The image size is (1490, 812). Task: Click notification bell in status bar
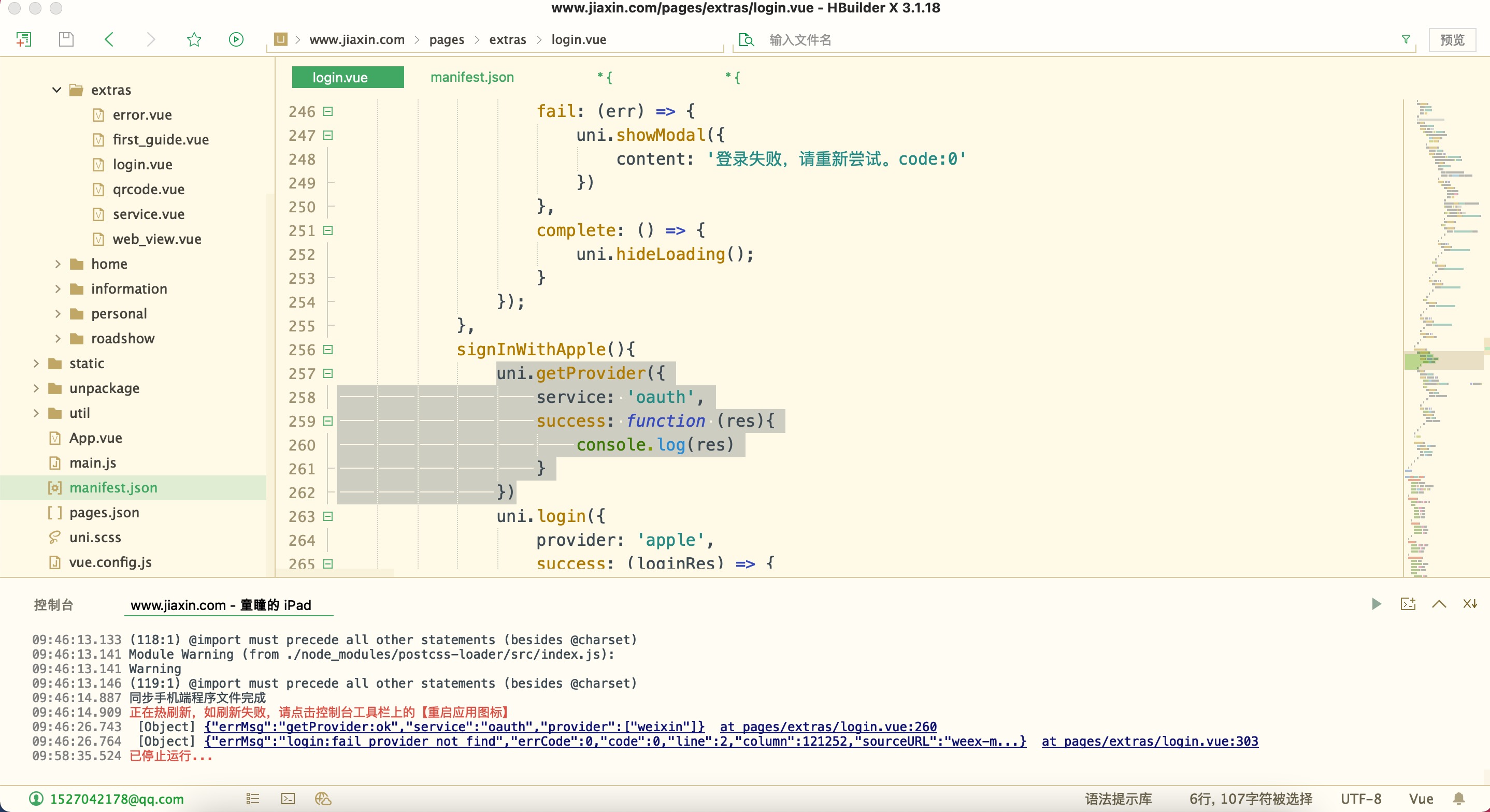(x=1459, y=799)
